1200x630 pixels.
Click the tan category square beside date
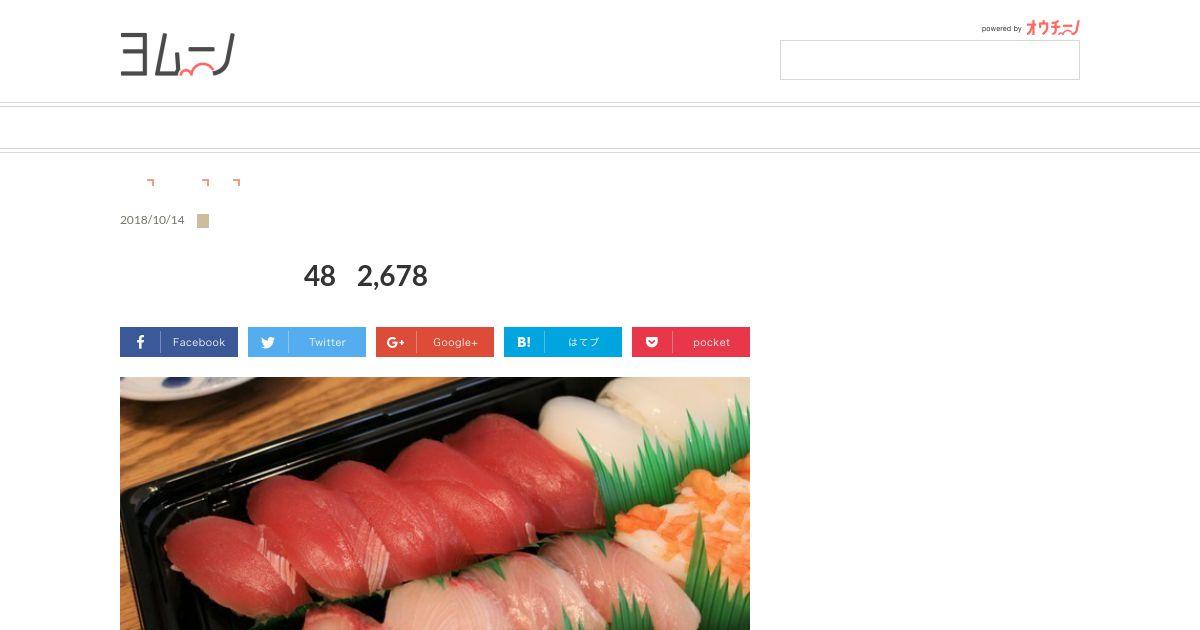click(x=203, y=221)
